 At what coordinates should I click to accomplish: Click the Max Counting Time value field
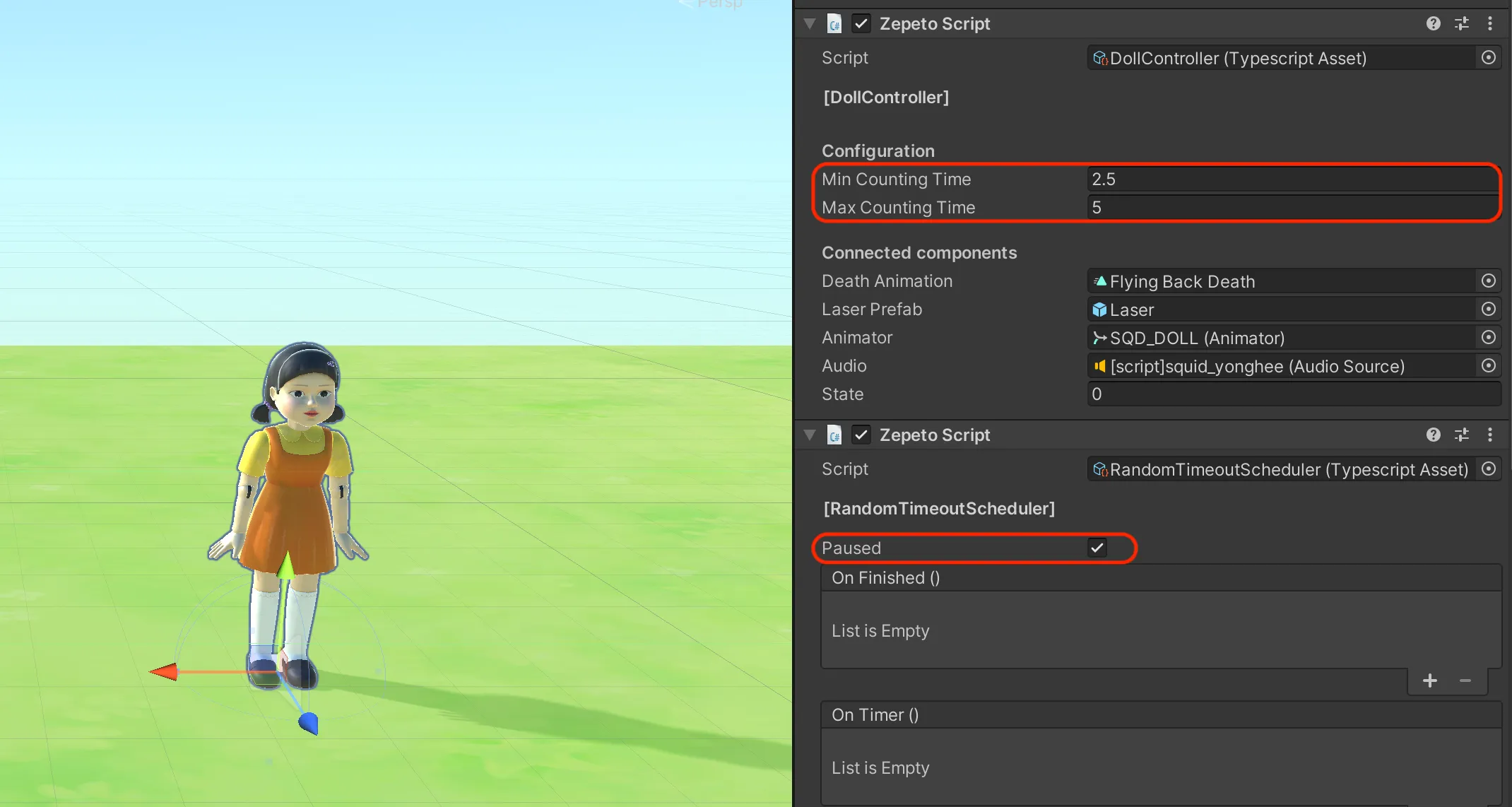point(1294,207)
